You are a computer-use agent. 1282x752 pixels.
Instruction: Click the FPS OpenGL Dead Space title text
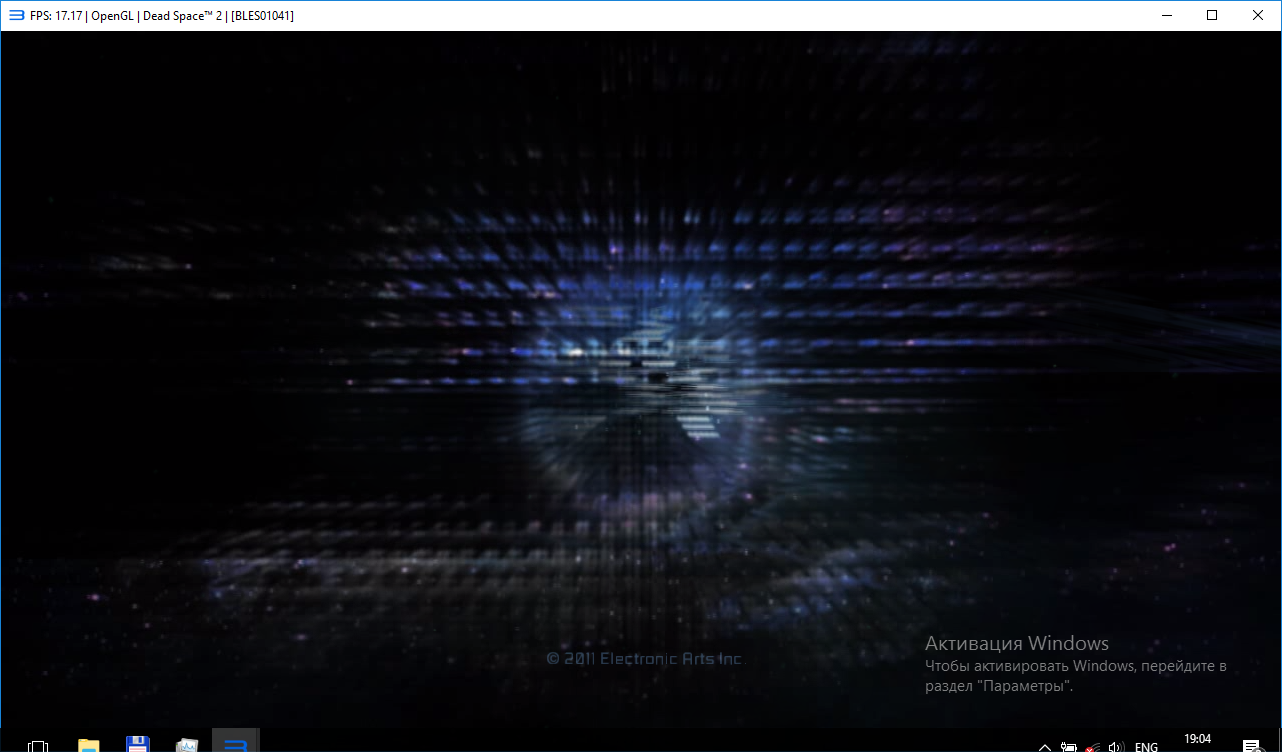coord(162,15)
